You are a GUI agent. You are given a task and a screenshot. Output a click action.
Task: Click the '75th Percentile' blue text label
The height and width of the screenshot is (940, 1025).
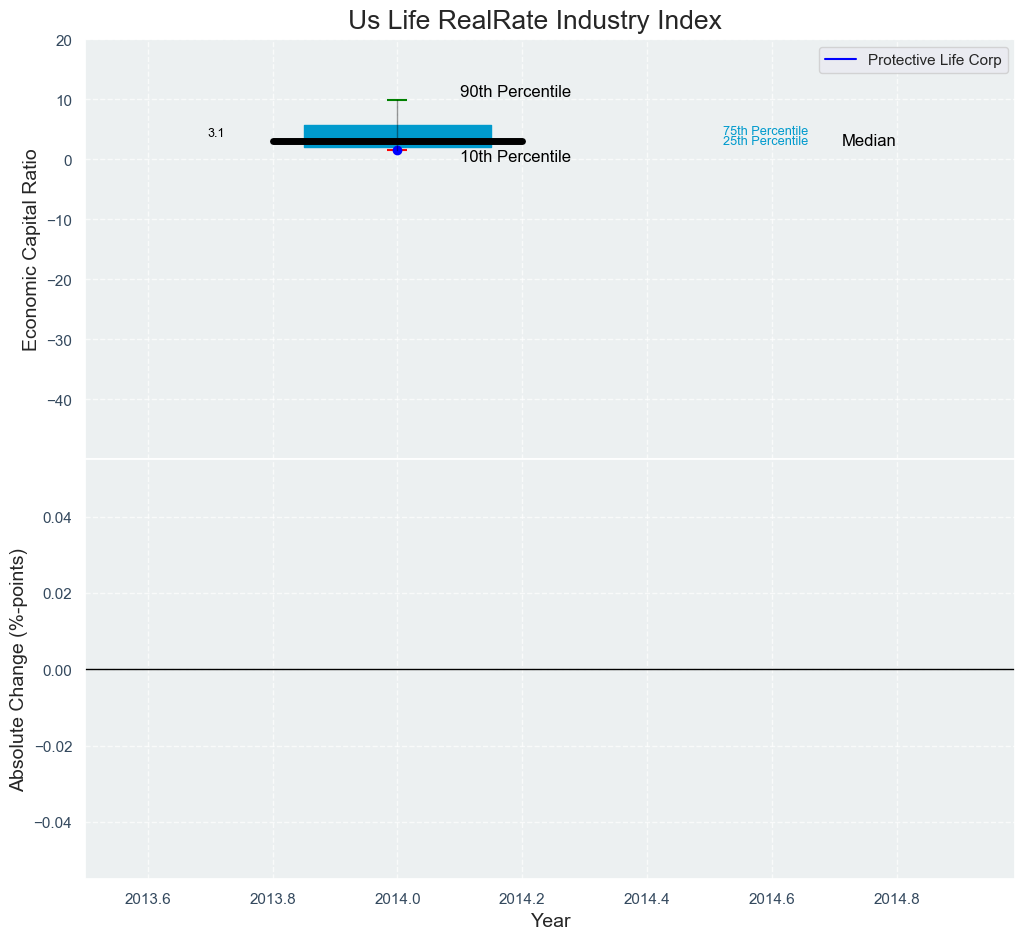[x=765, y=131]
